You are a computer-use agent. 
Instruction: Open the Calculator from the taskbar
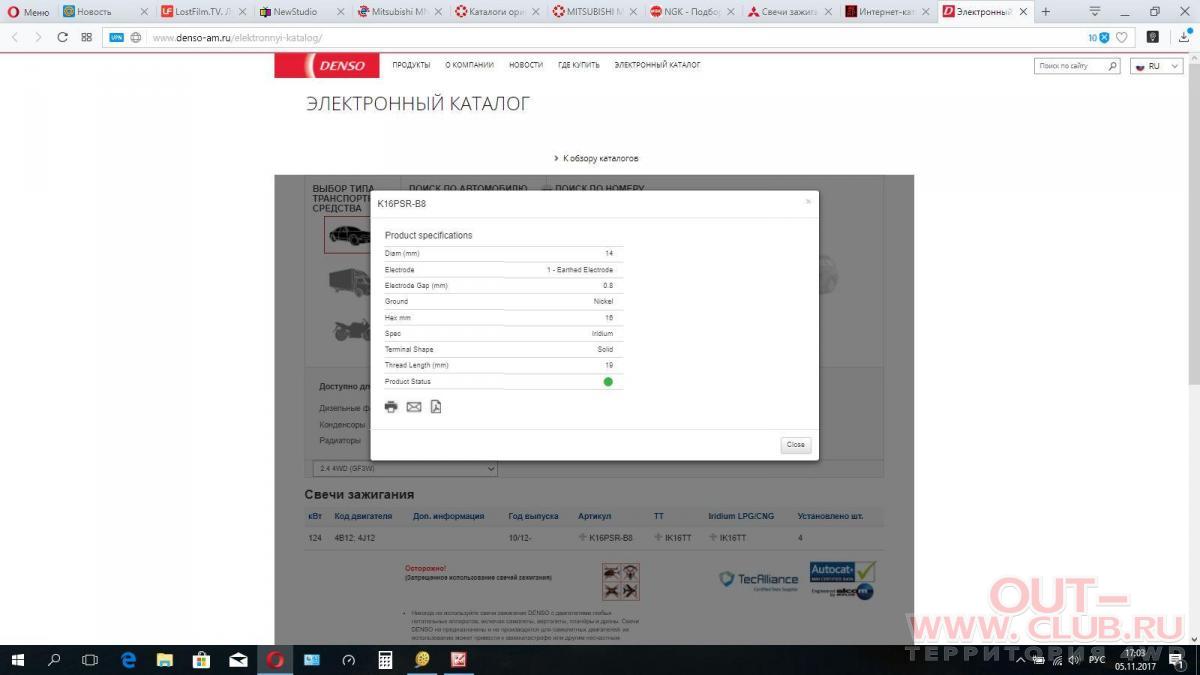tap(385, 660)
